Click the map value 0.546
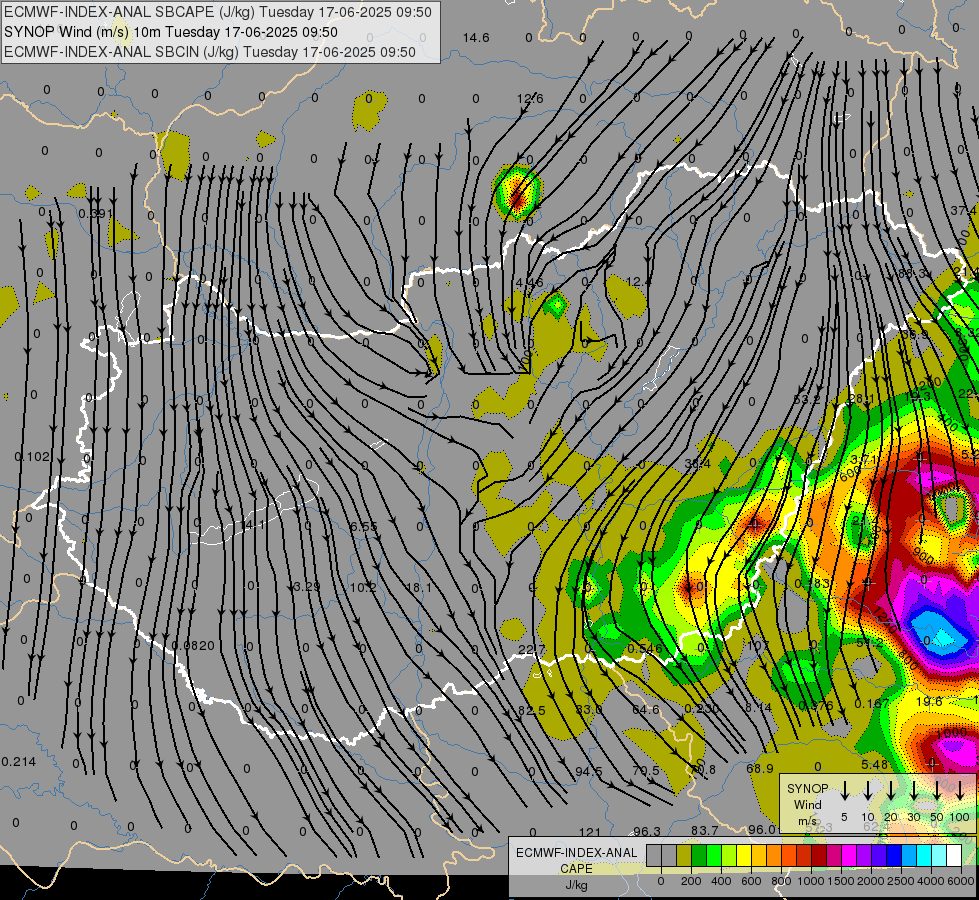This screenshot has width=979, height=900. click(645, 649)
